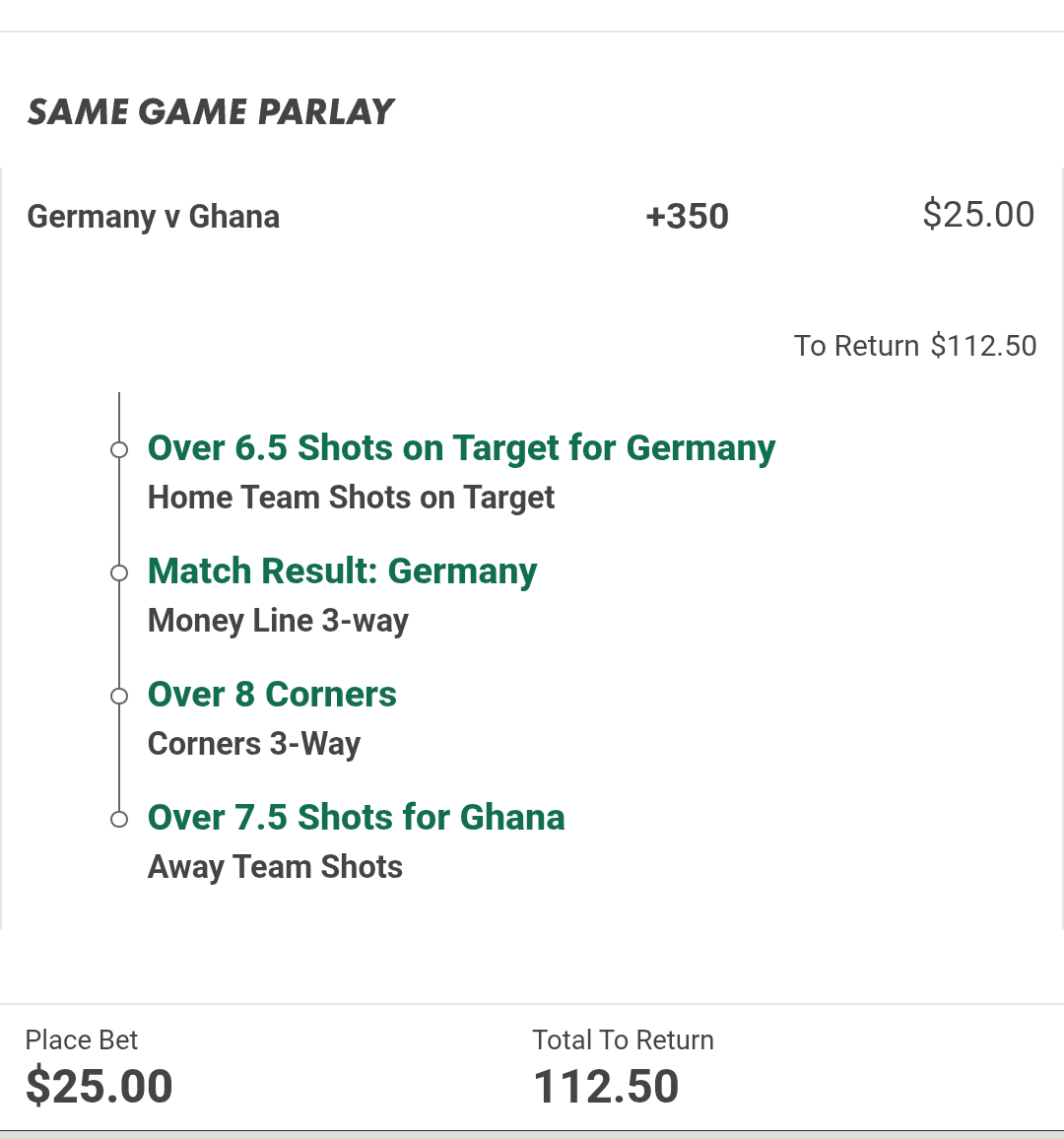This screenshot has height=1139, width=1064.
Task: Click the circle marker beside Germany Shots on Target
Action: [119, 450]
